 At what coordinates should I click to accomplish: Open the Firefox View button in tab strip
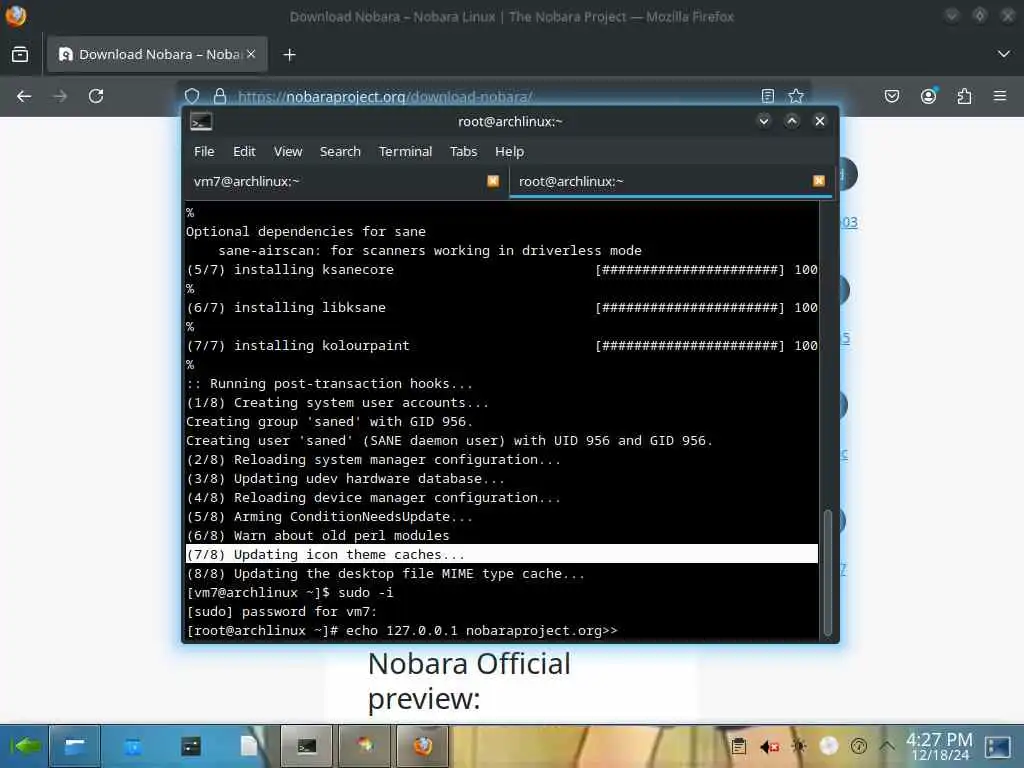click(x=20, y=55)
